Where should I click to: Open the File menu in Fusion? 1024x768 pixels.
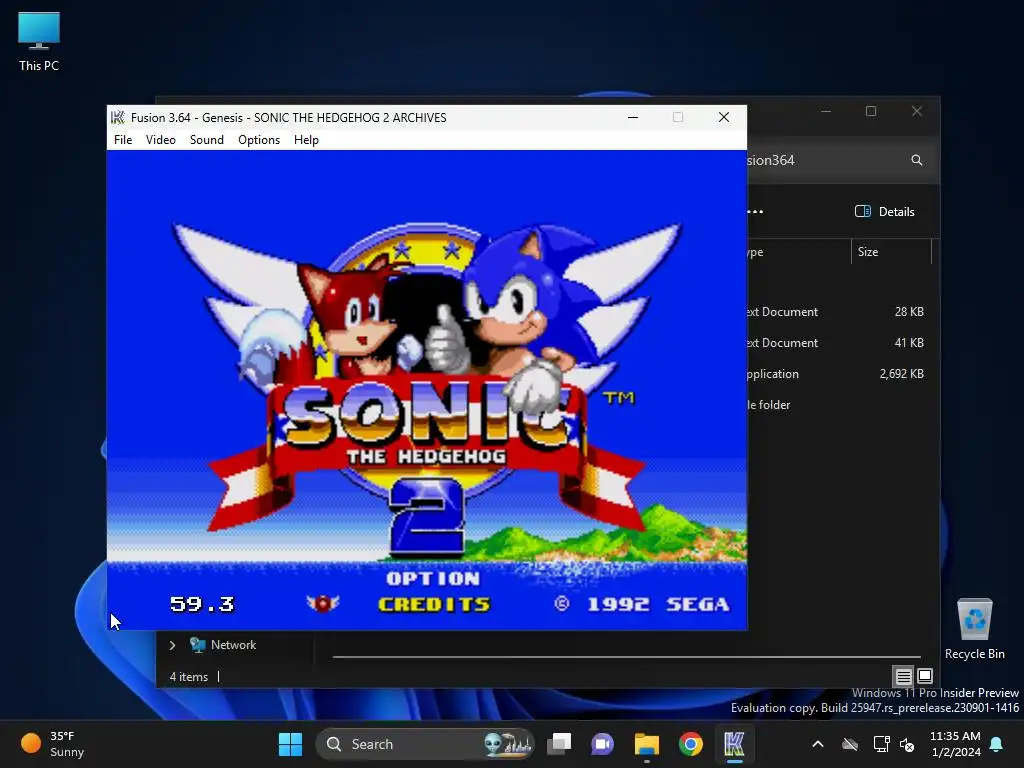[x=123, y=140]
